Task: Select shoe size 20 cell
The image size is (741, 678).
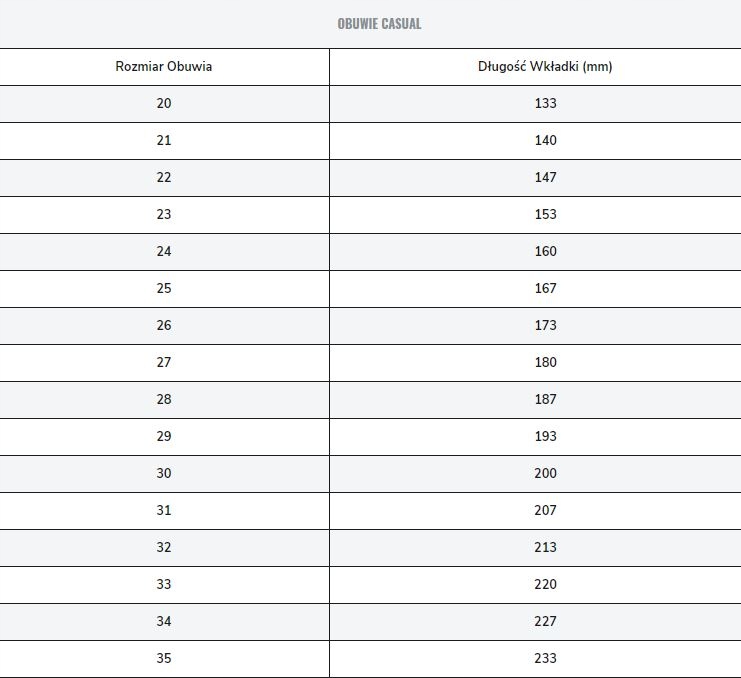Action: (164, 103)
